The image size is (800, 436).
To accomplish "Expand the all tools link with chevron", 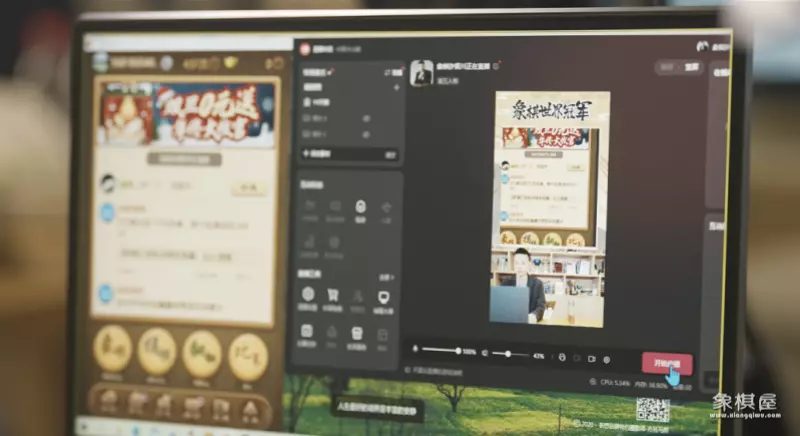I will click(x=386, y=277).
